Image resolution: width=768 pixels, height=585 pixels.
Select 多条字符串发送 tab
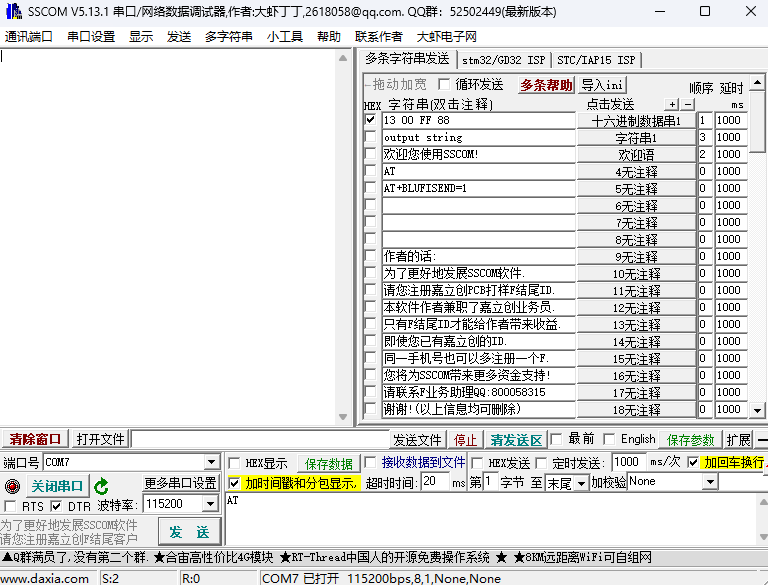click(408, 59)
